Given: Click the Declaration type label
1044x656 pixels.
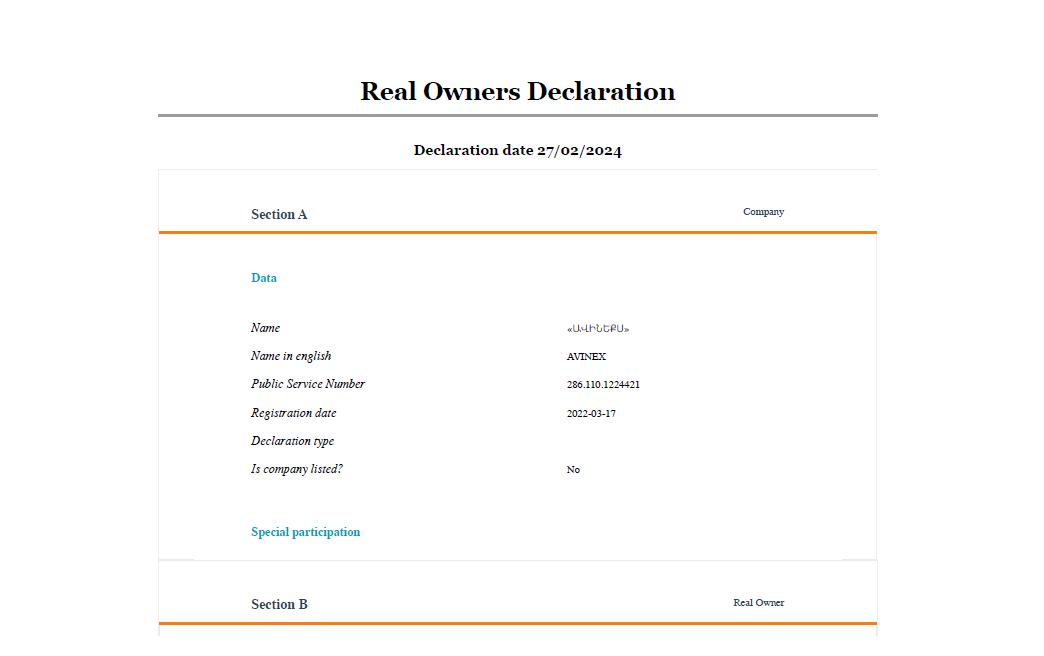Looking at the screenshot, I should (292, 441).
